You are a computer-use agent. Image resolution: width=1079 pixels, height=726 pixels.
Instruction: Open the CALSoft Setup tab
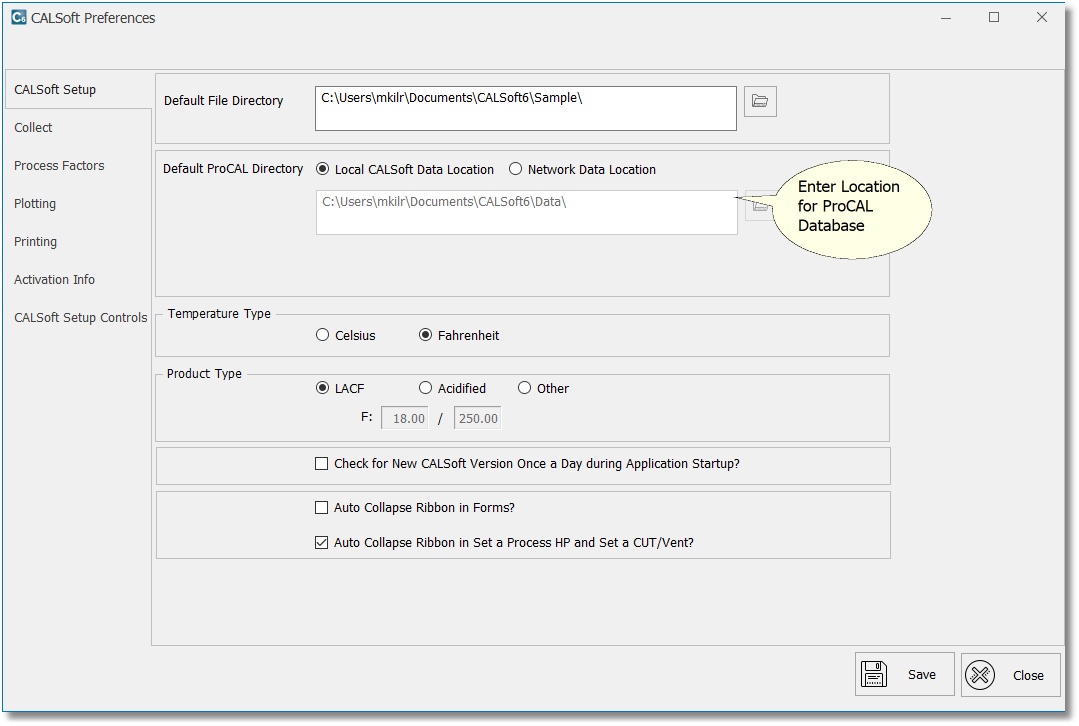click(x=78, y=89)
